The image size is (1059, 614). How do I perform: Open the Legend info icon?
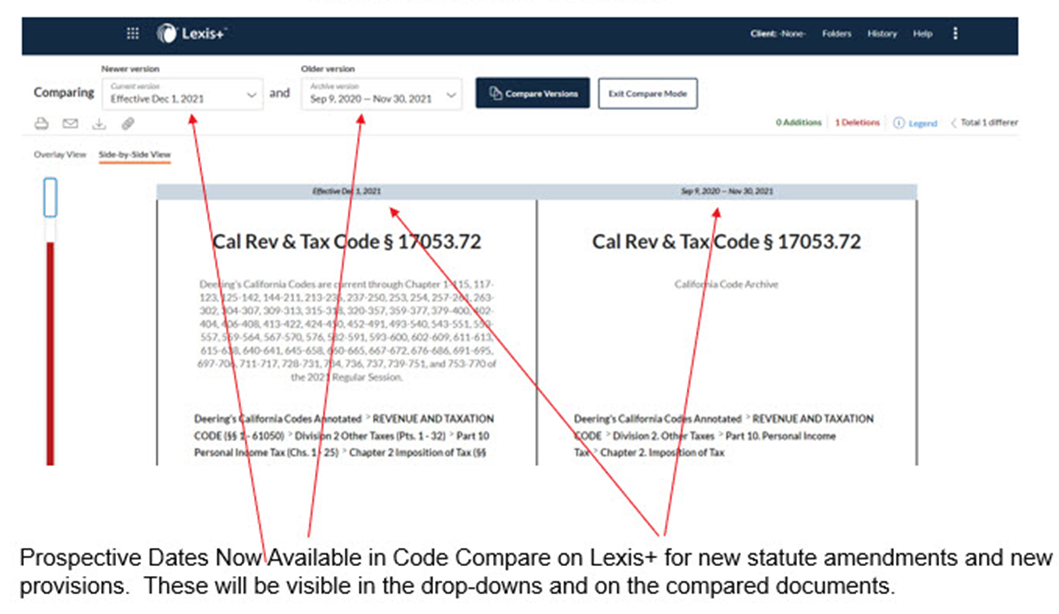coord(899,123)
